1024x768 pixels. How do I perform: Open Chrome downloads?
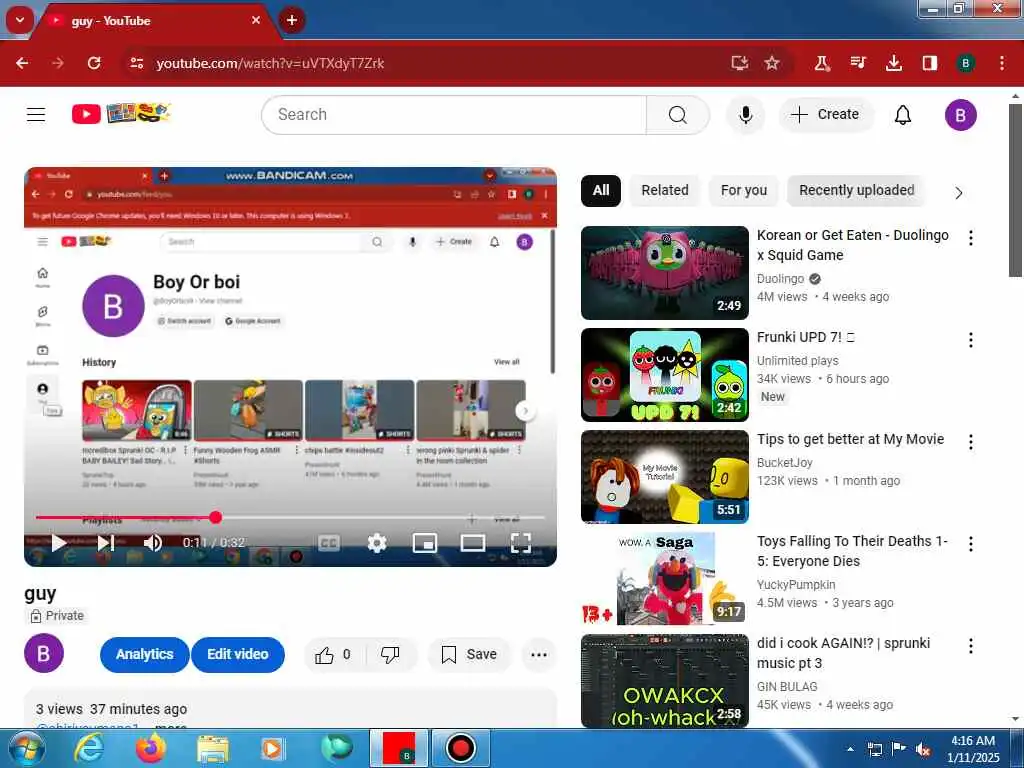pyautogui.click(x=893, y=63)
